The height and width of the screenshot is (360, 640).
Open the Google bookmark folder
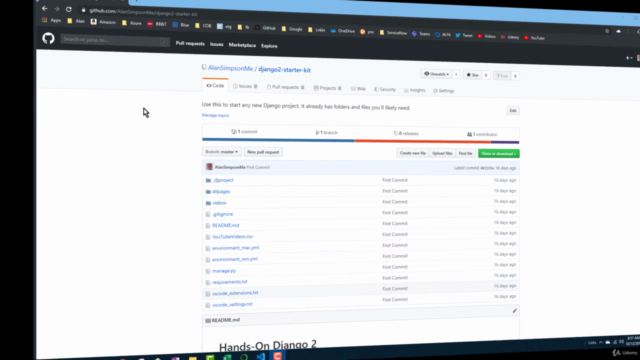click(x=292, y=29)
